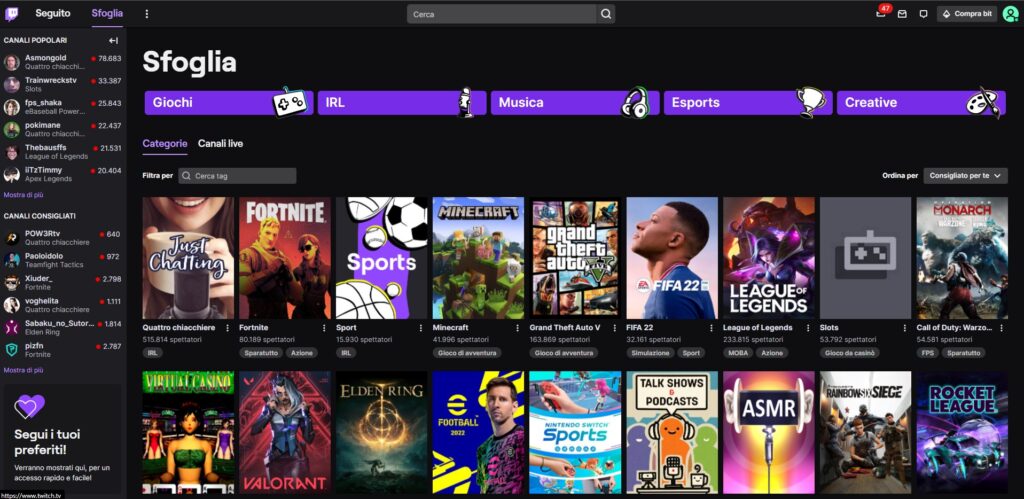This screenshot has height=499, width=1024.
Task: Switch to Canali live tab
Action: pyautogui.click(x=221, y=144)
